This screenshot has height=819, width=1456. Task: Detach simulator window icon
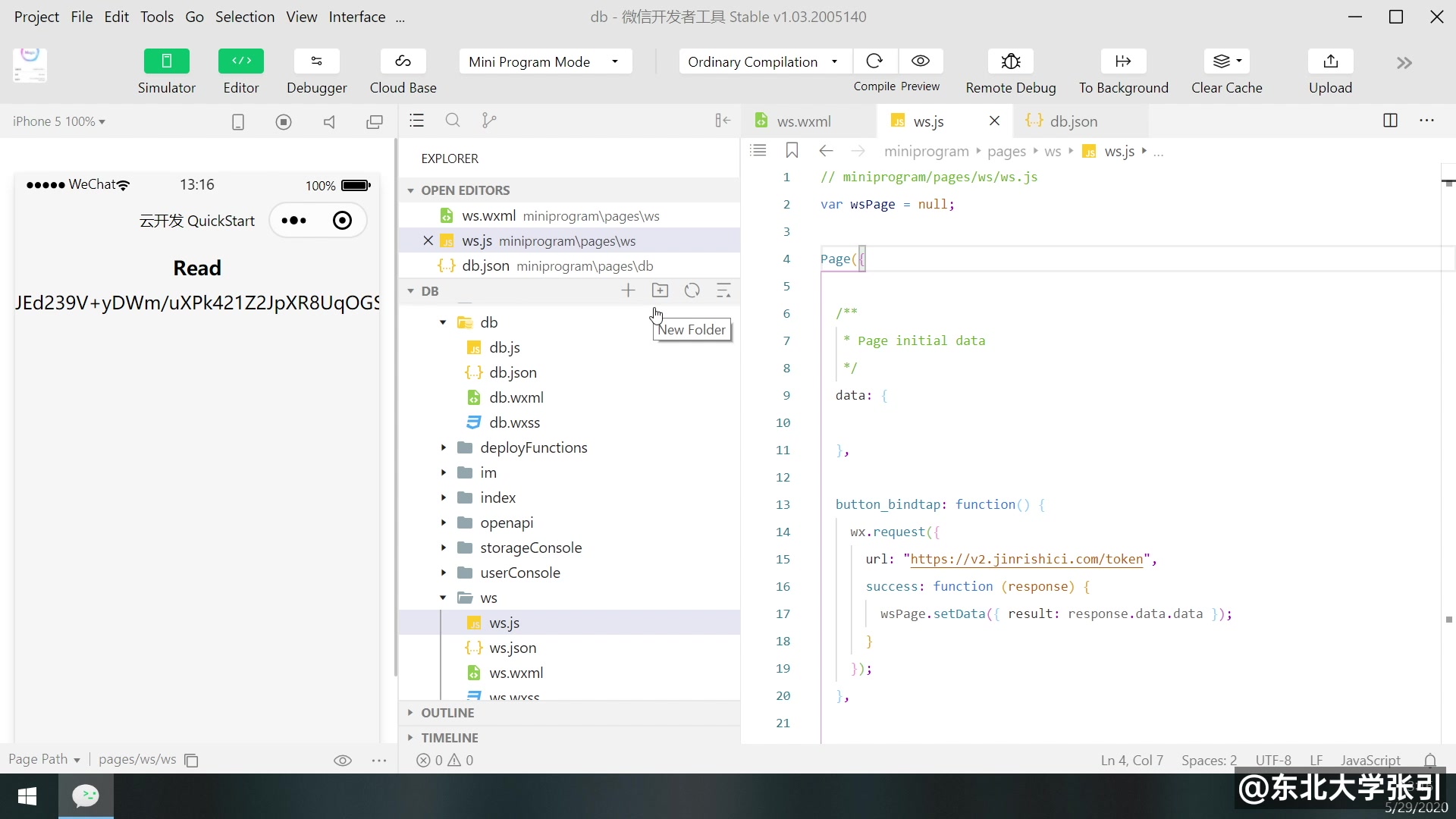(375, 122)
